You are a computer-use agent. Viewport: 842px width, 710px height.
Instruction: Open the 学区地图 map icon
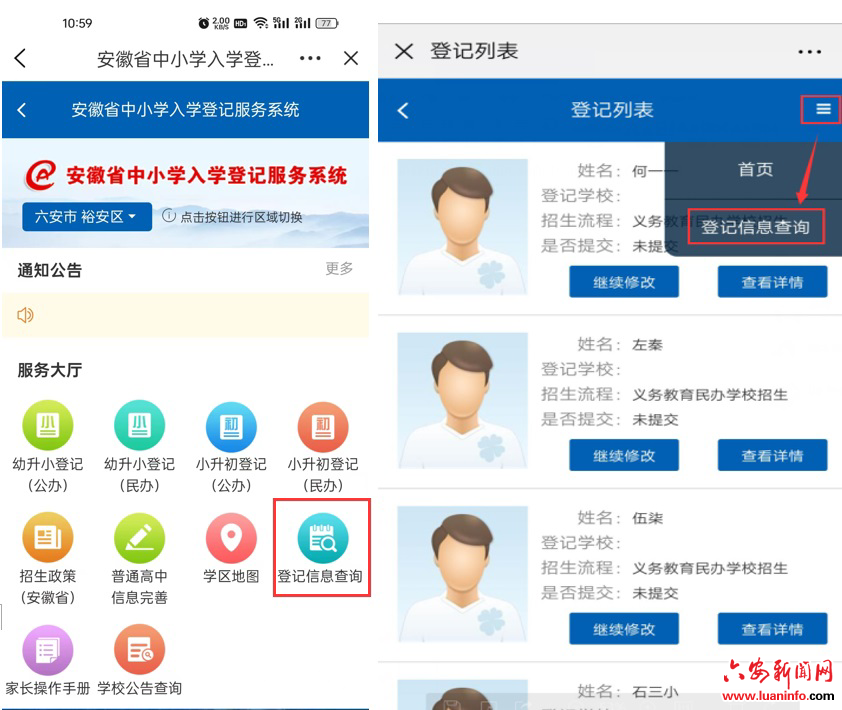tap(231, 539)
